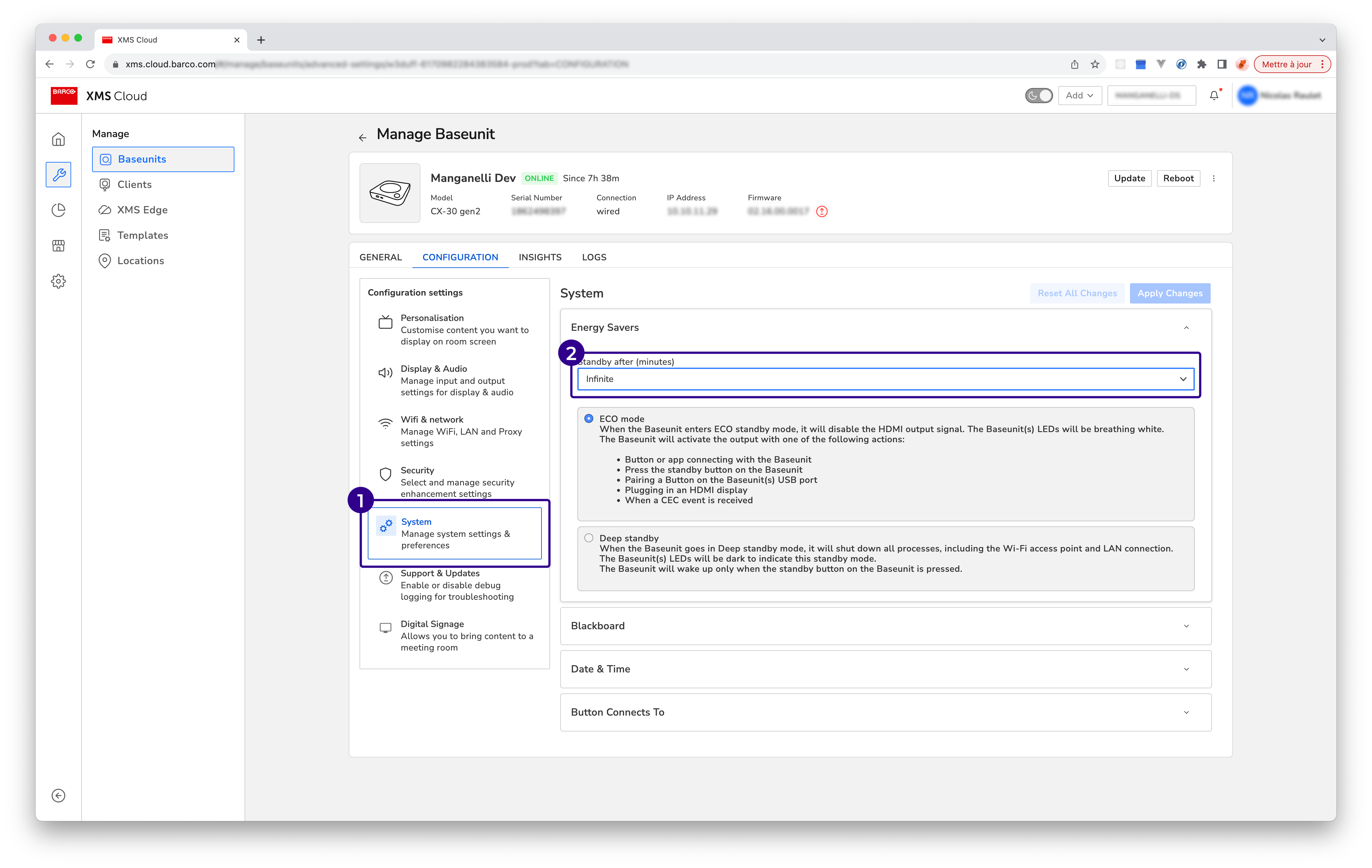Click the home icon in left sidebar
This screenshot has width=1372, height=868.
(58, 140)
